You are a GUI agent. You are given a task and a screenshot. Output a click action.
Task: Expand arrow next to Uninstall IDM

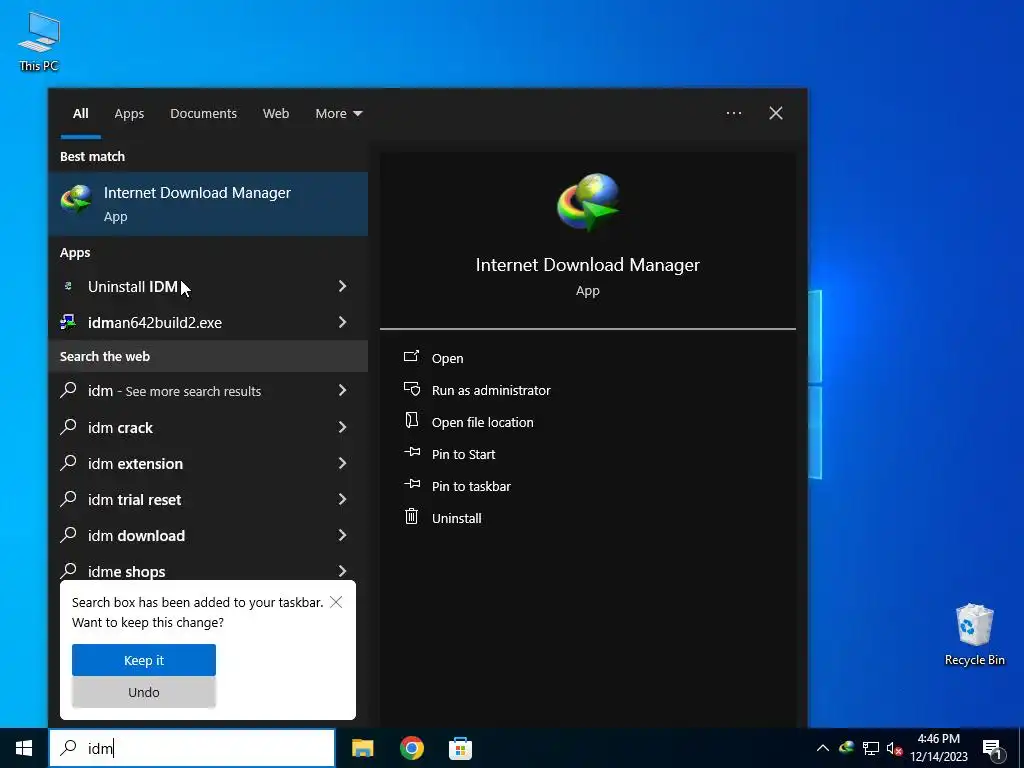pos(342,286)
